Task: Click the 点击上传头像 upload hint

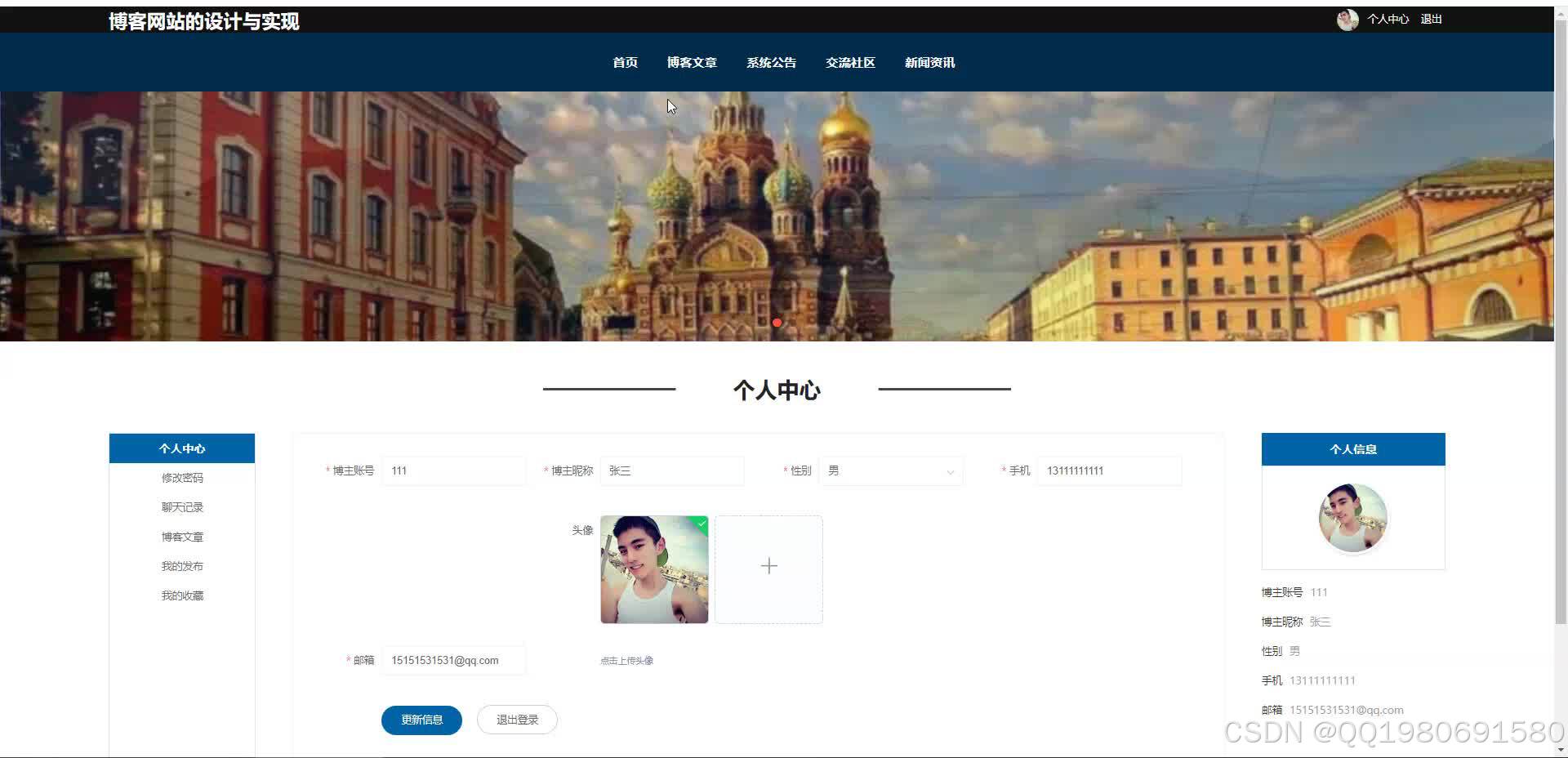Action: click(626, 660)
